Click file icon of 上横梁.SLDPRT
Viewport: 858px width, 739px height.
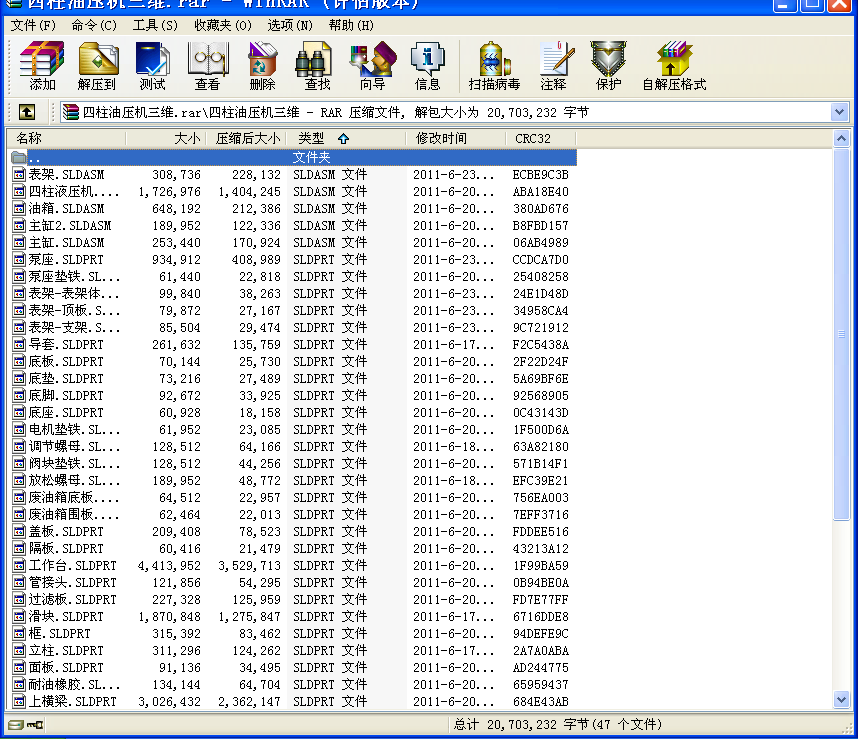19,701
